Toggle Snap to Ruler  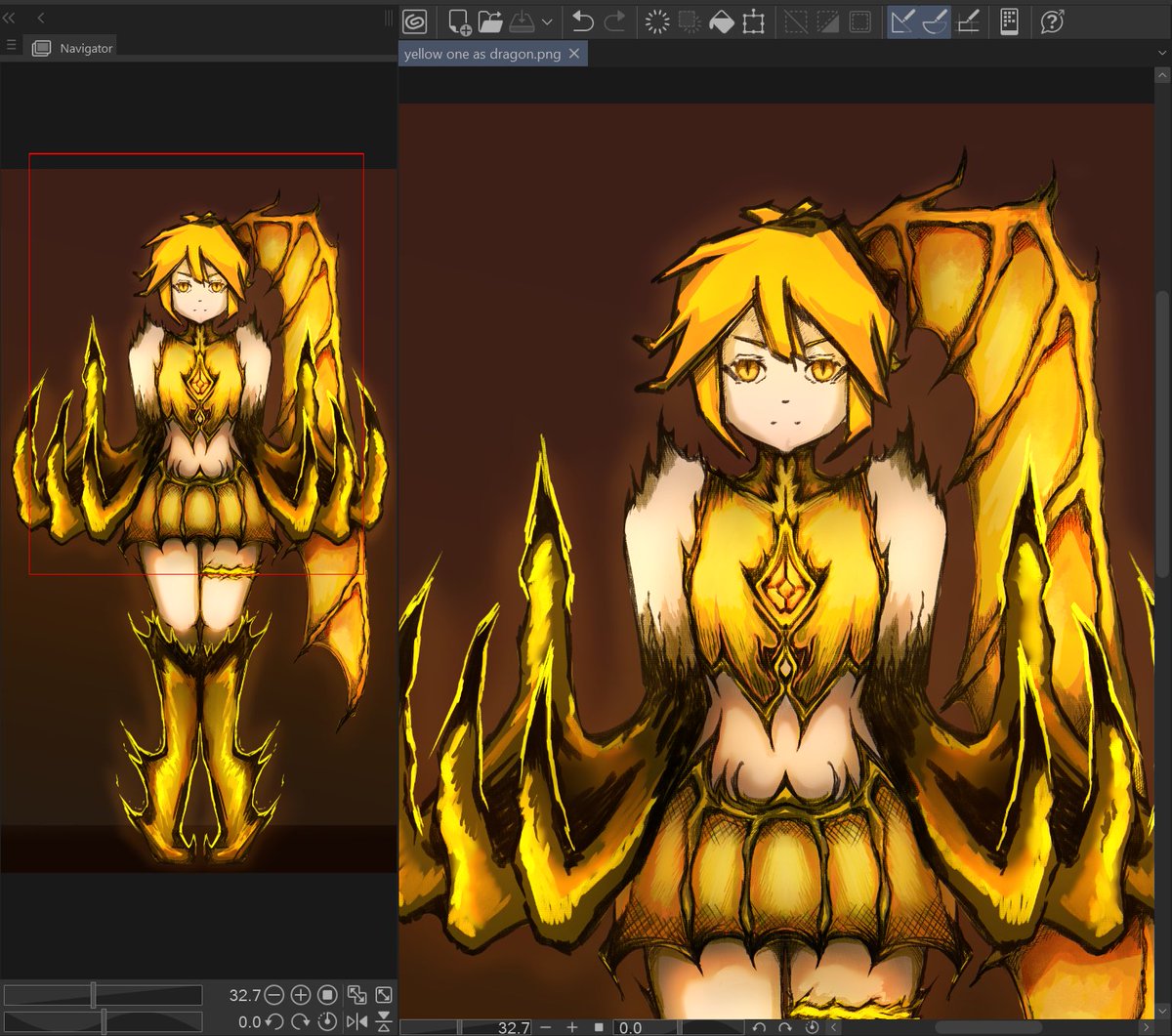(x=902, y=21)
